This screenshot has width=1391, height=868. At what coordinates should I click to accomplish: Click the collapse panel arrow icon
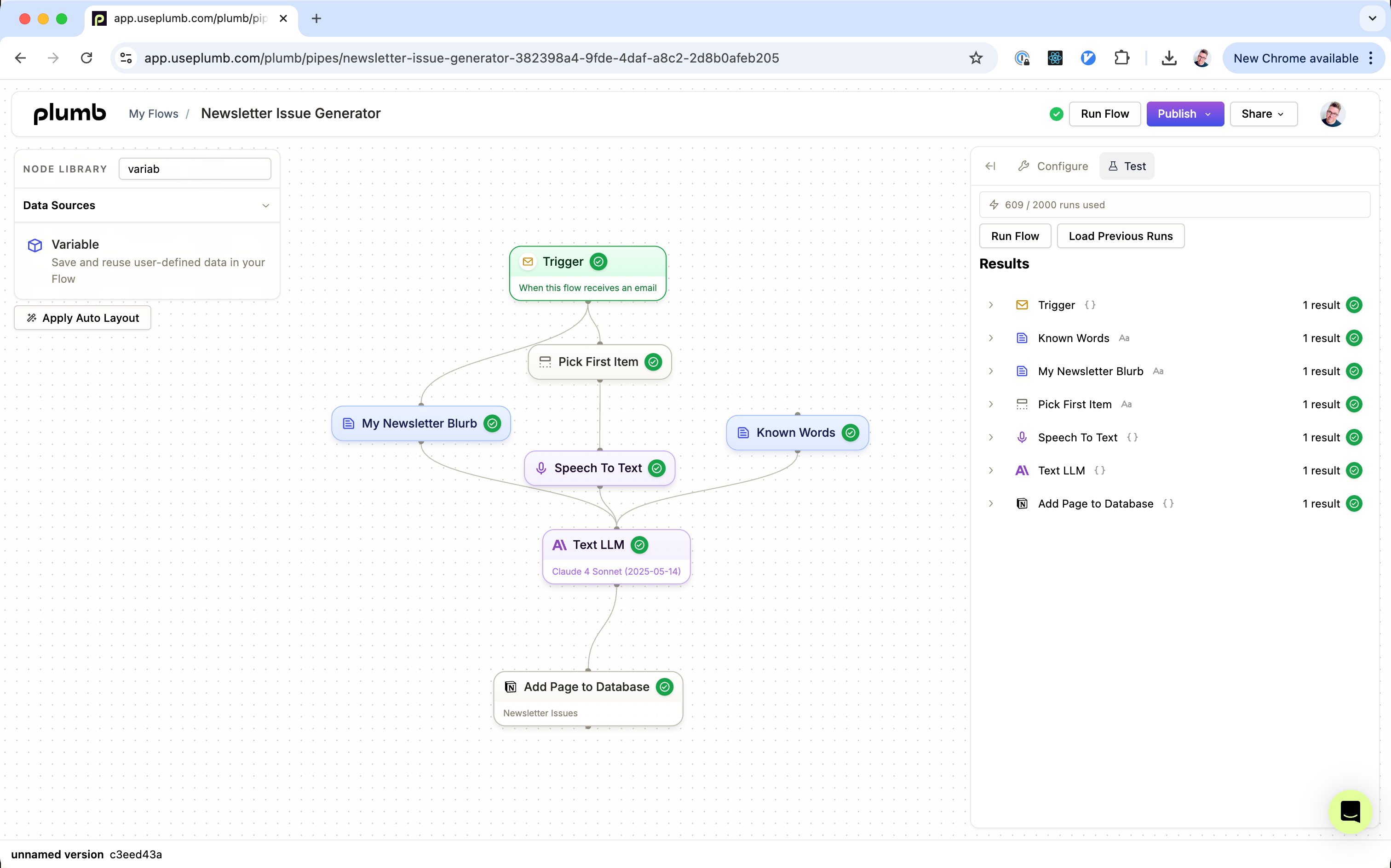(990, 166)
